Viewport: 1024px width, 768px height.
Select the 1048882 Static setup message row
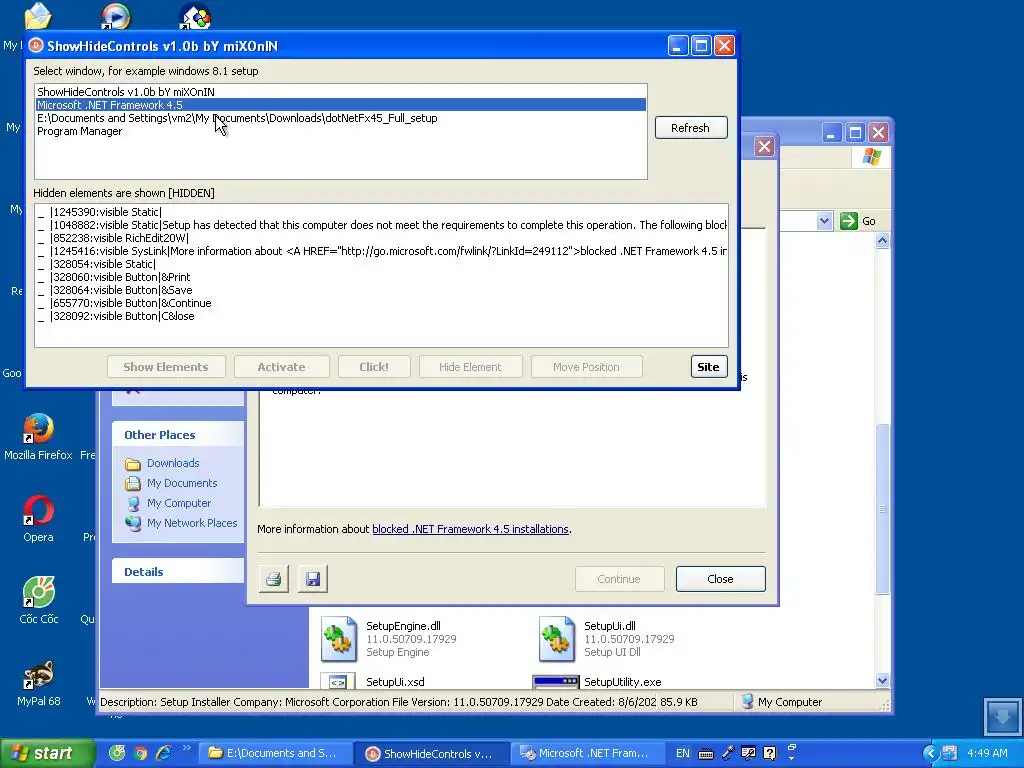381,225
